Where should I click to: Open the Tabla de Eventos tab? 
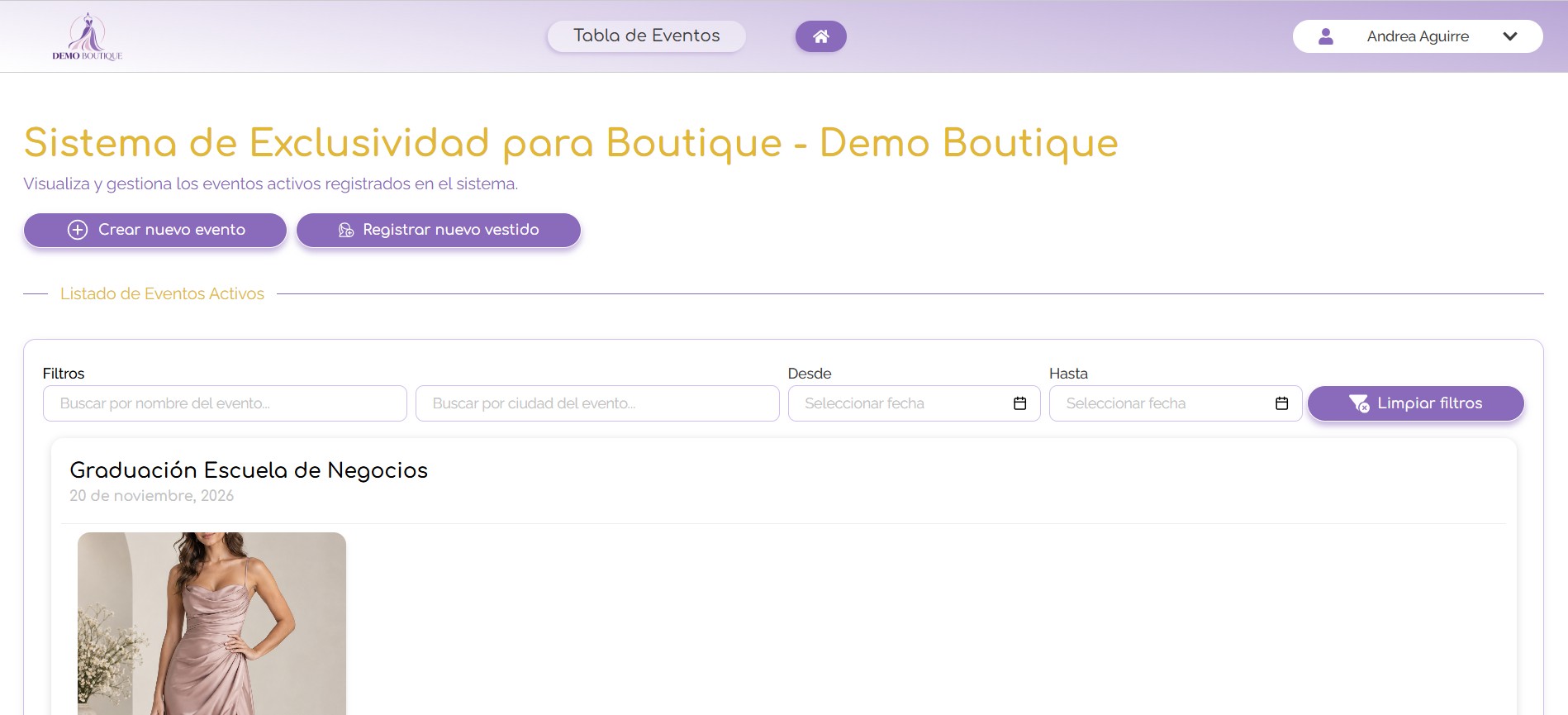647,36
